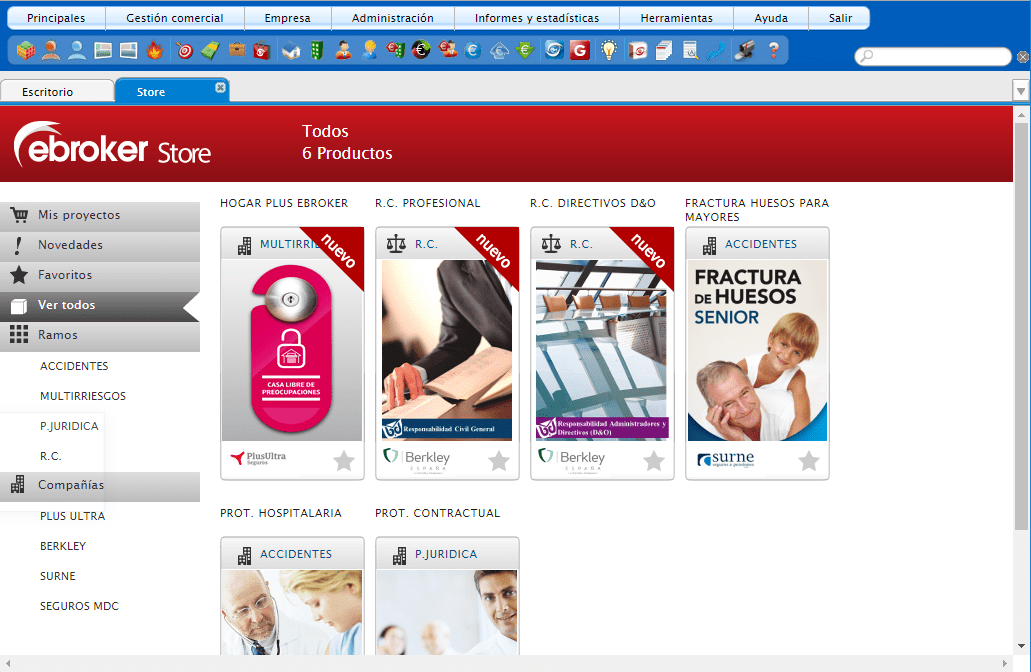Click the green building toolbar icon
This screenshot has width=1031, height=672.
point(317,51)
